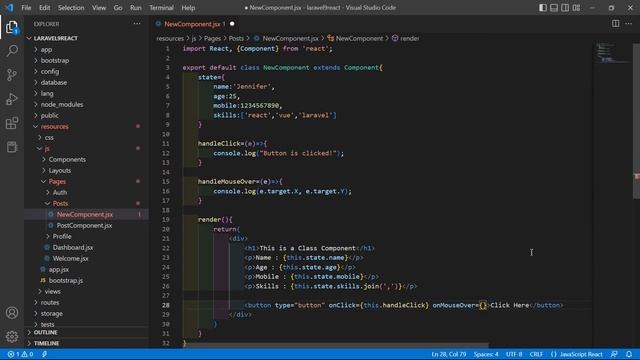
Task: Click the vertical editor scrollbar
Action: 636,120
